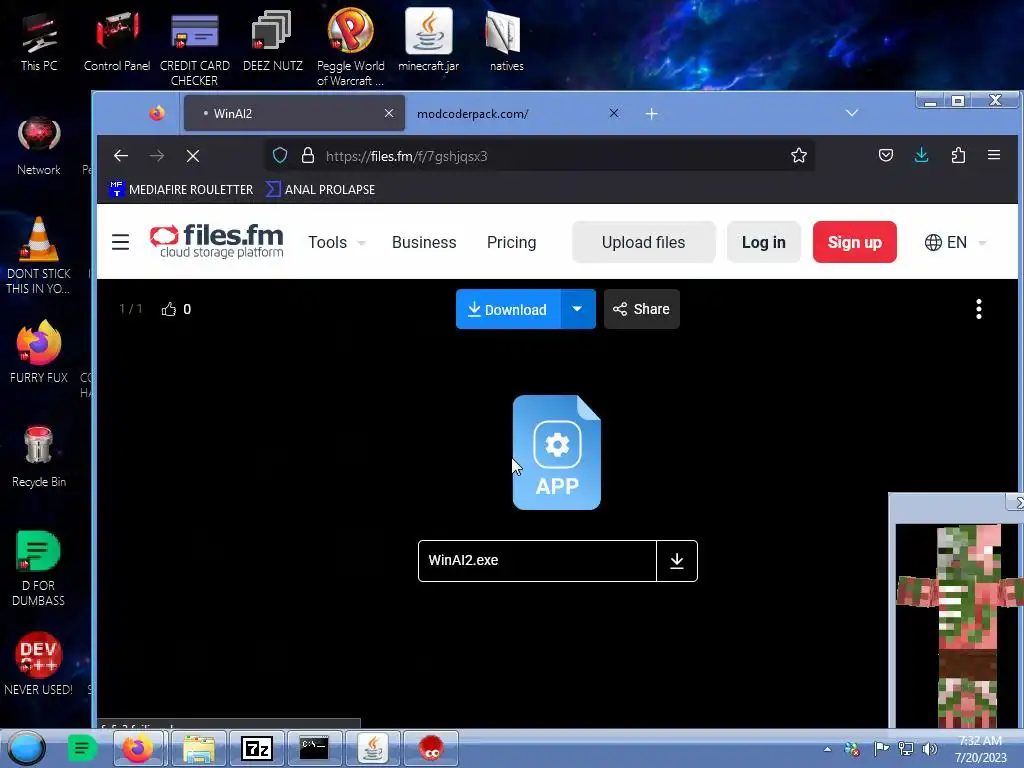Click the taskbar clock showing 7:32 AM
Screen dimensions: 1024x768
click(x=980, y=749)
